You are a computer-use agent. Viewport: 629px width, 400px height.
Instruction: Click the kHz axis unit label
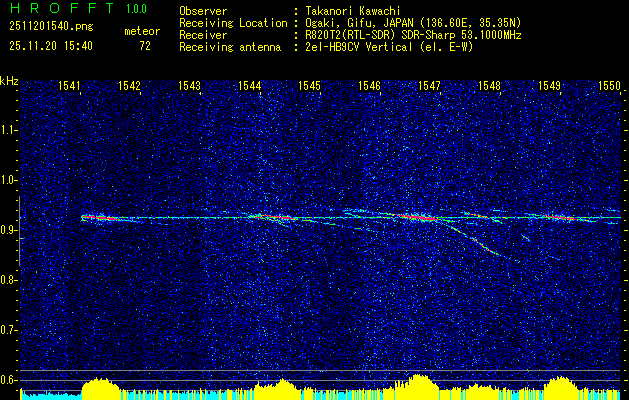(9, 81)
